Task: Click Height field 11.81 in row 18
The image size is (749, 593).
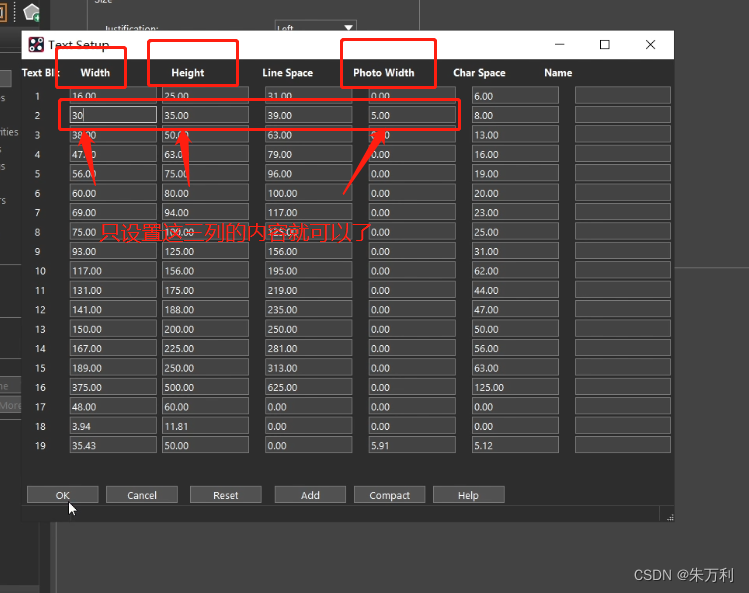Action: coord(205,426)
